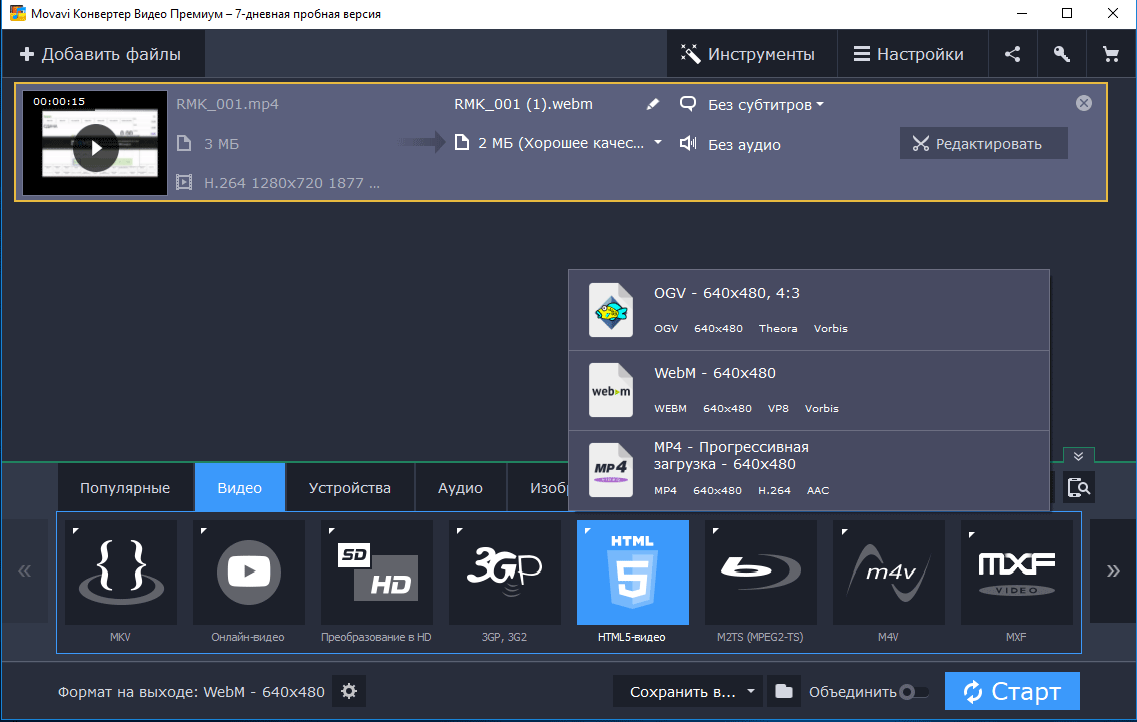Click the Без аудио label
Screen dimensions: 1137x722
[744, 144]
